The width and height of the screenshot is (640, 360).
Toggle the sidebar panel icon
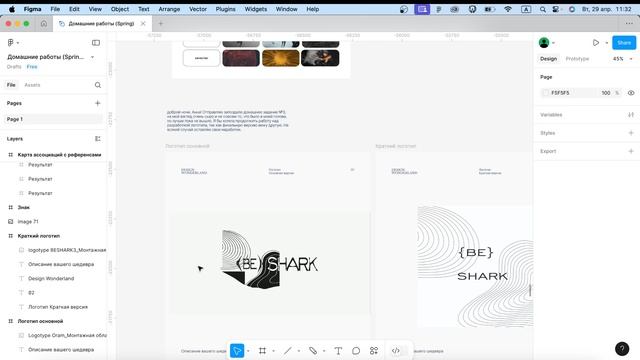click(x=96, y=42)
